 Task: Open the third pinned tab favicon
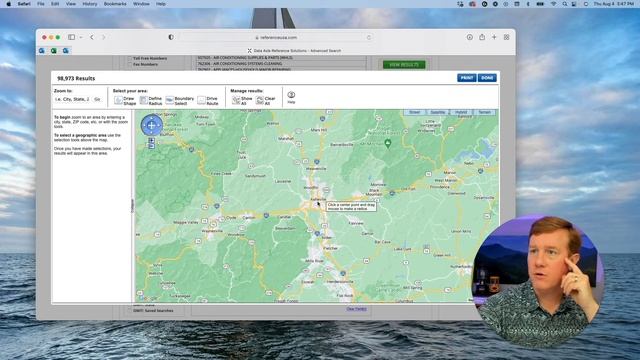point(66,51)
